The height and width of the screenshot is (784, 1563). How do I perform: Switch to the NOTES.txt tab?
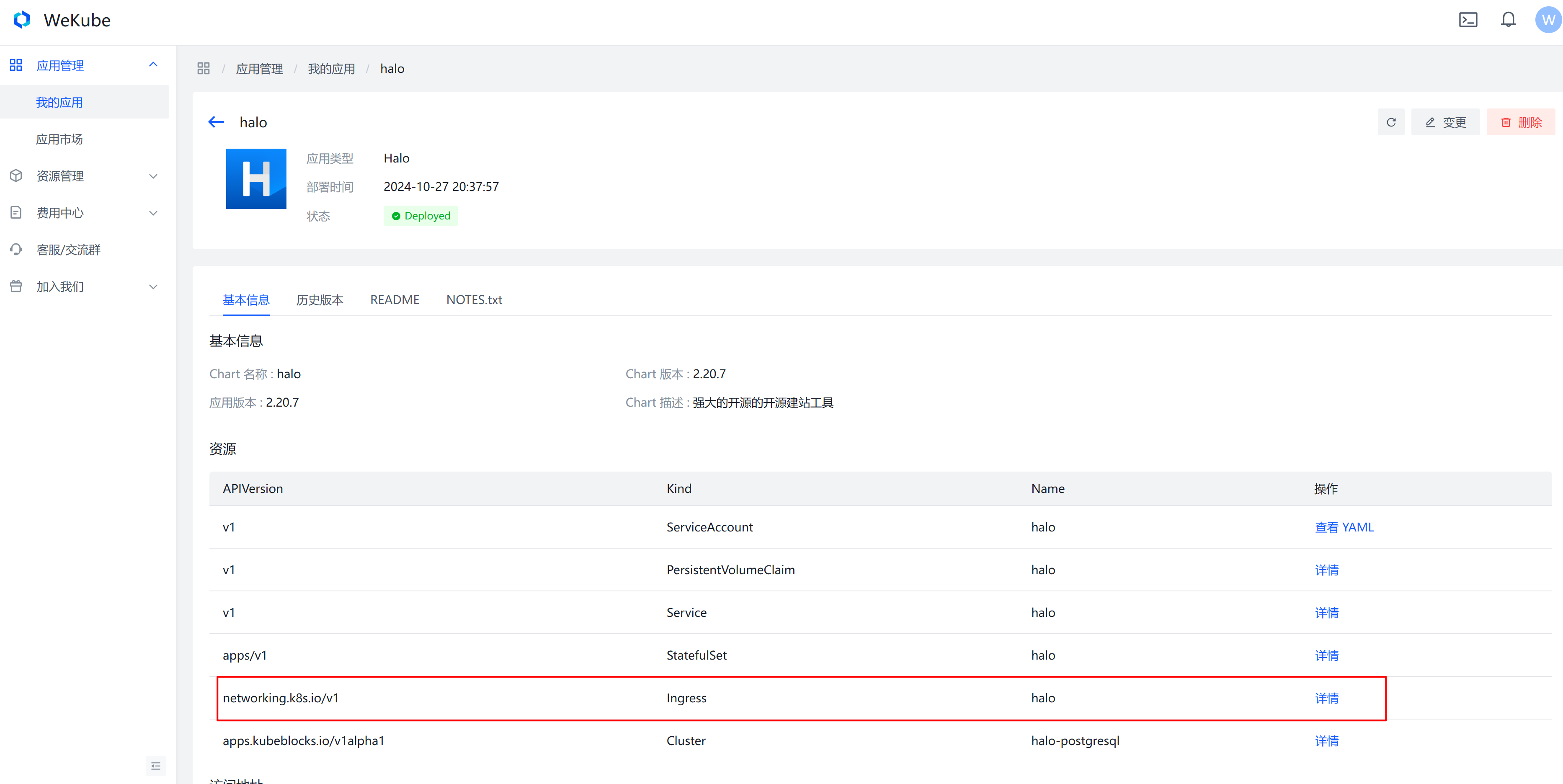coord(474,300)
